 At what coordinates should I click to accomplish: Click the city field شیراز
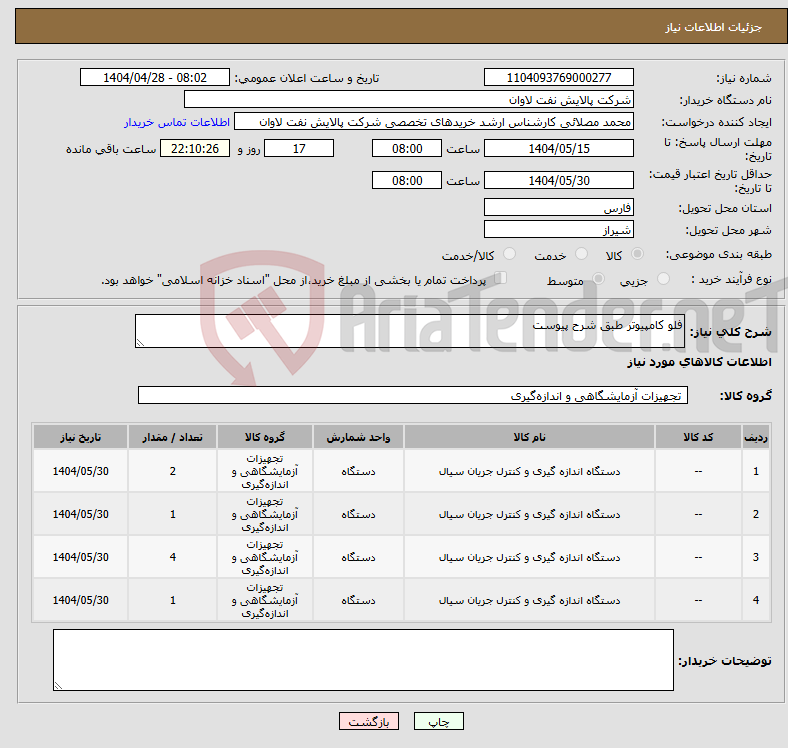point(558,229)
